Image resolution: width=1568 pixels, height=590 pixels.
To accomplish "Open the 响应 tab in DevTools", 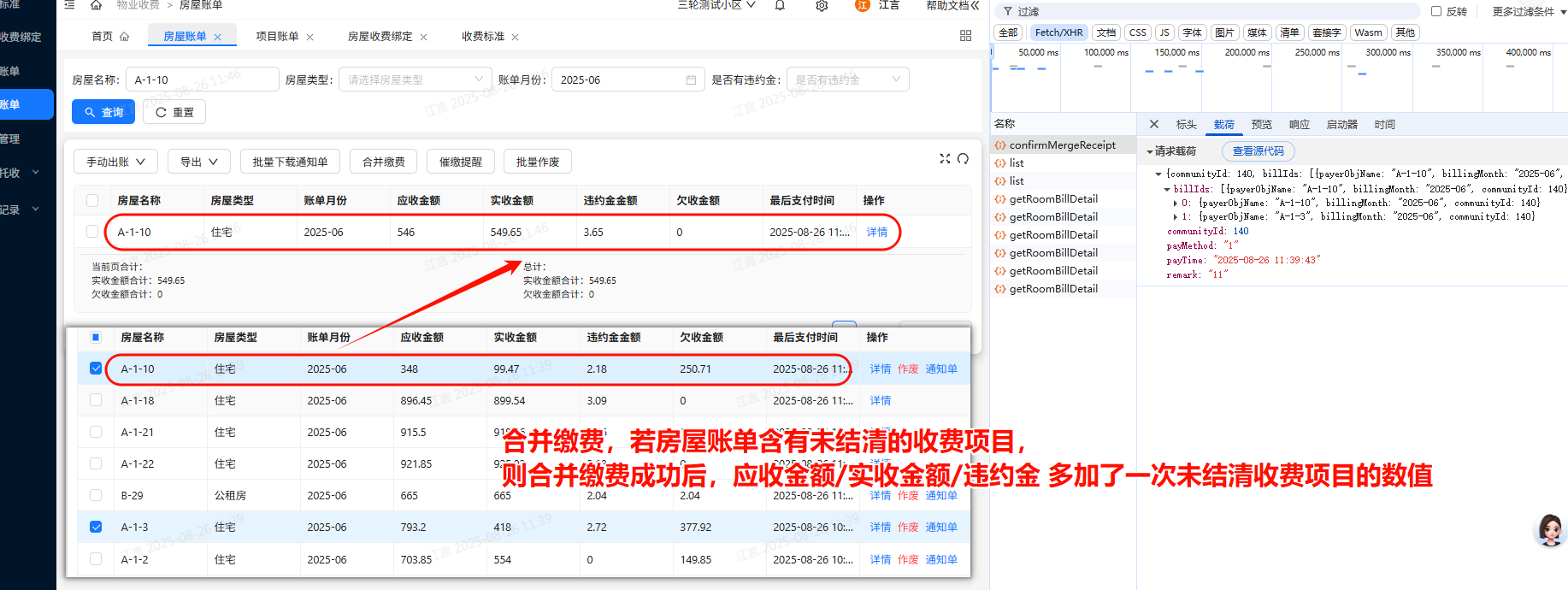I will 1299,125.
